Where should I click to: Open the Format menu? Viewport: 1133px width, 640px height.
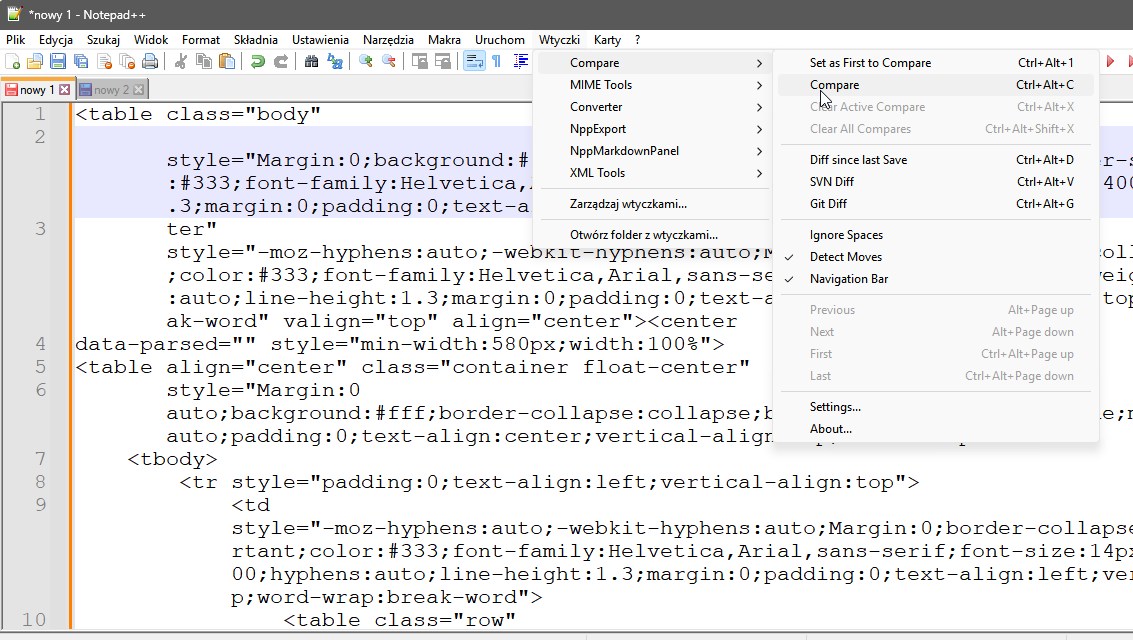click(201, 40)
